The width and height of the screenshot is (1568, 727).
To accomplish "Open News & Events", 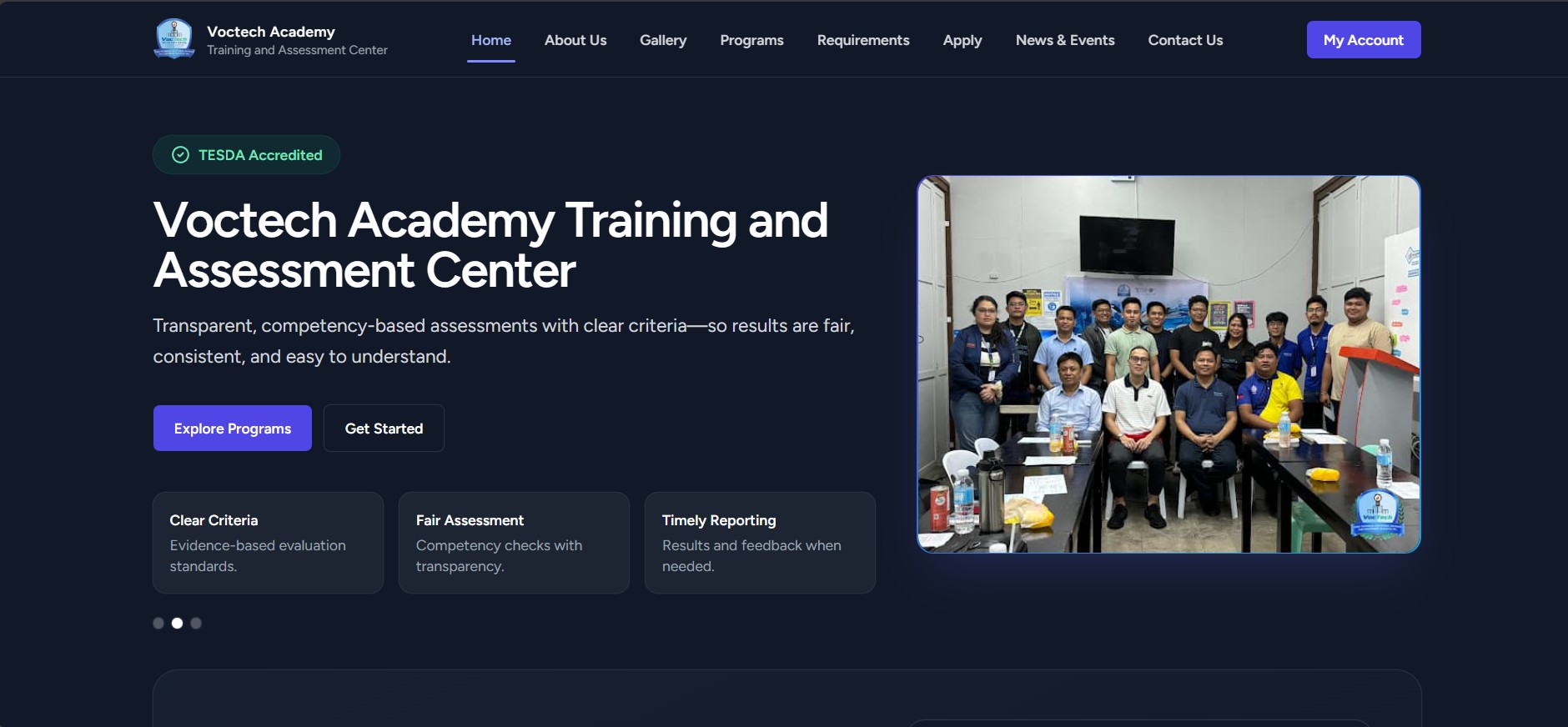I will click(1064, 40).
